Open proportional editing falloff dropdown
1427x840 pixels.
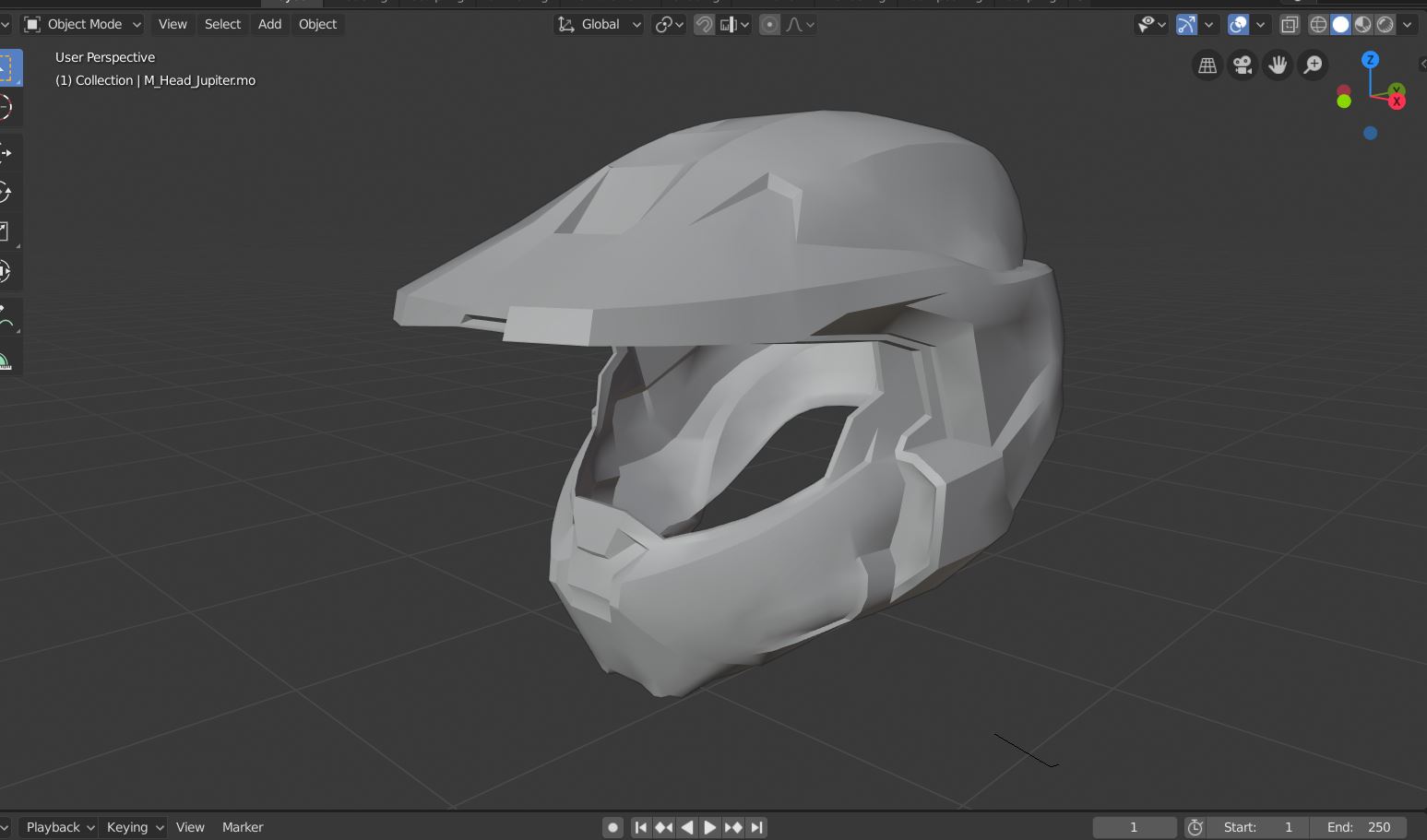[x=800, y=25]
